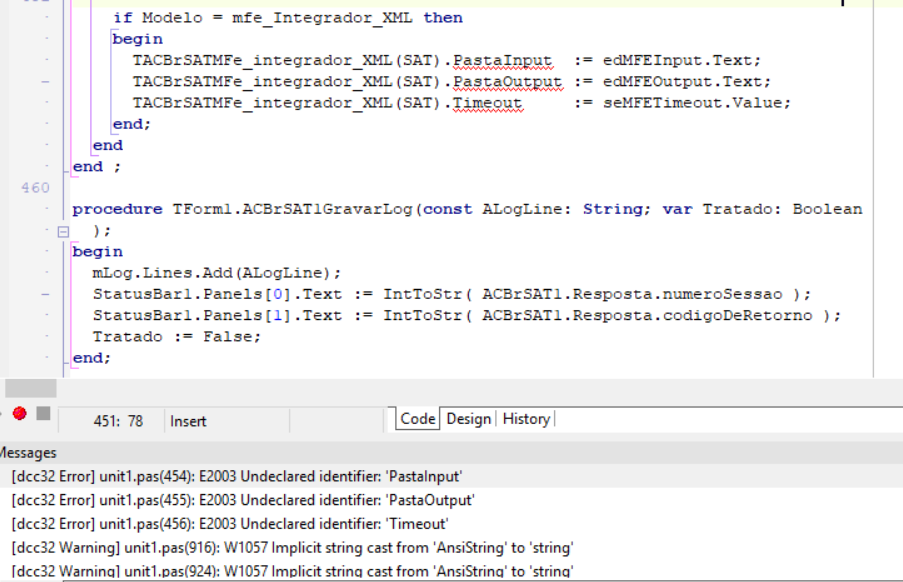Click mfe_Integrador_XML in the if statement
Viewport: 903px width, 582px height.
click(322, 18)
